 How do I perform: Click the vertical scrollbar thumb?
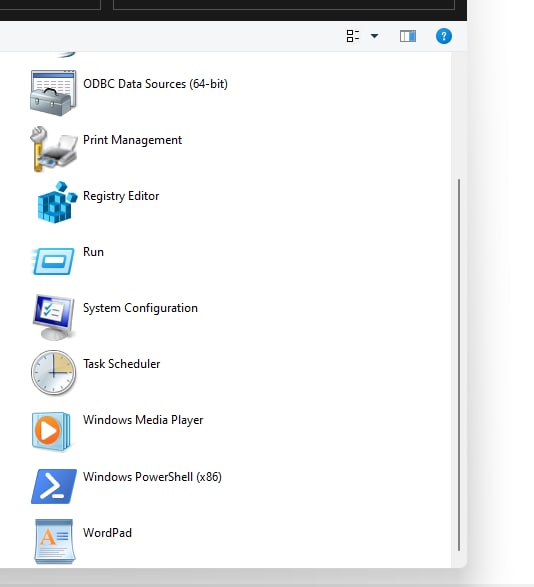[x=459, y=365]
